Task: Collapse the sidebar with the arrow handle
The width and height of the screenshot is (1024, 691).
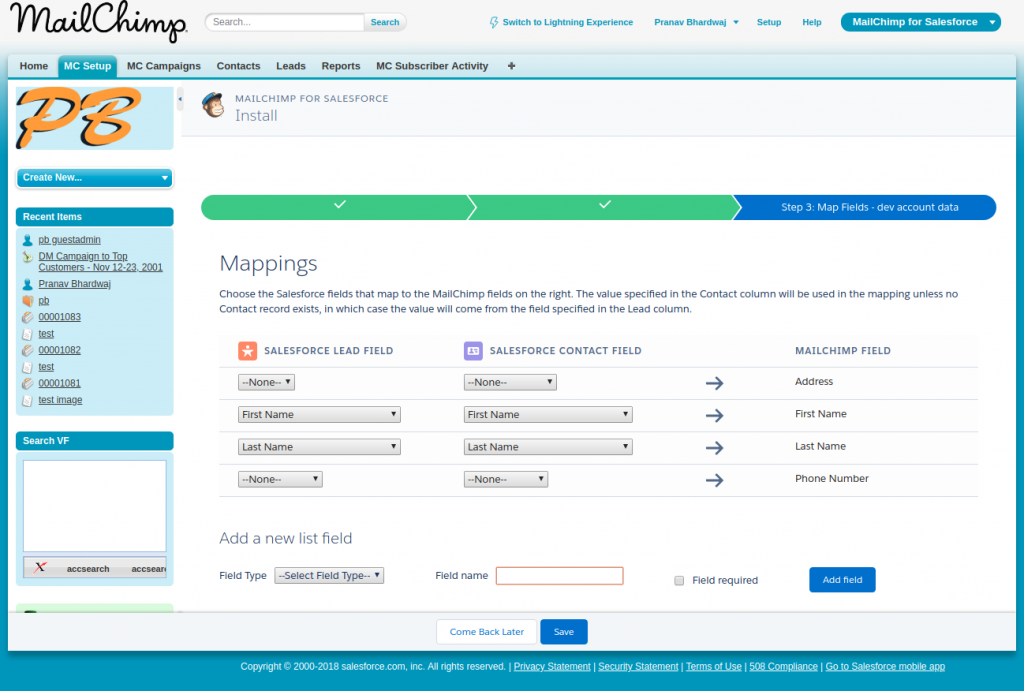Action: (180, 99)
